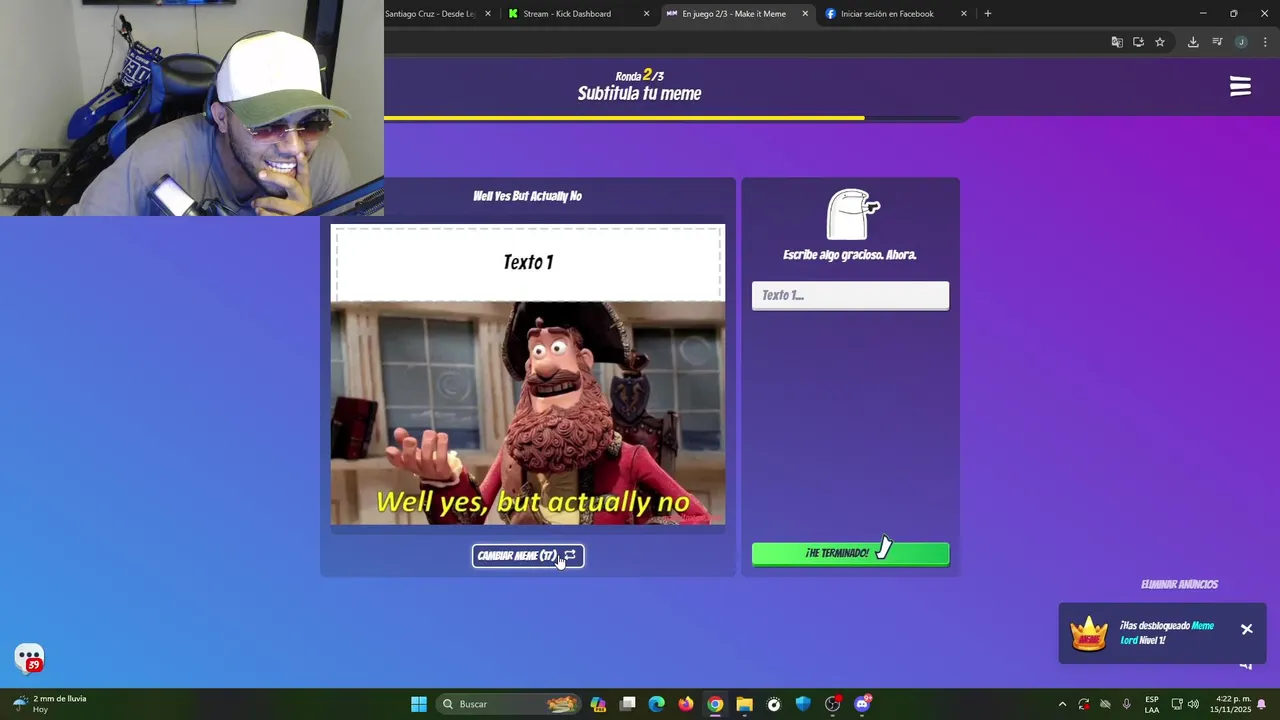Open the notifications bell icon
The height and width of the screenshot is (720, 1280).
pos(1262,704)
